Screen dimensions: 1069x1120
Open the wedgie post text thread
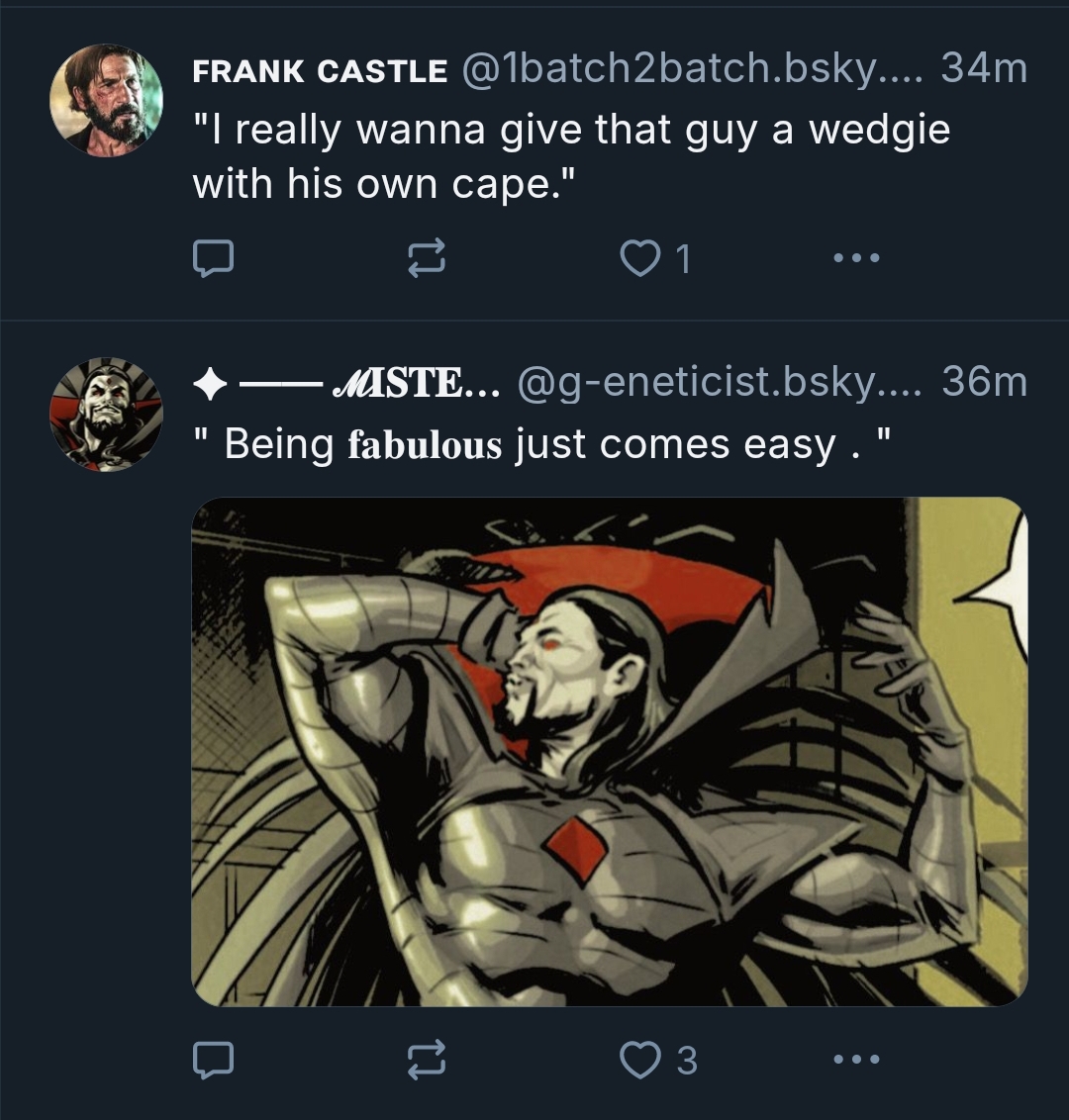coord(570,156)
